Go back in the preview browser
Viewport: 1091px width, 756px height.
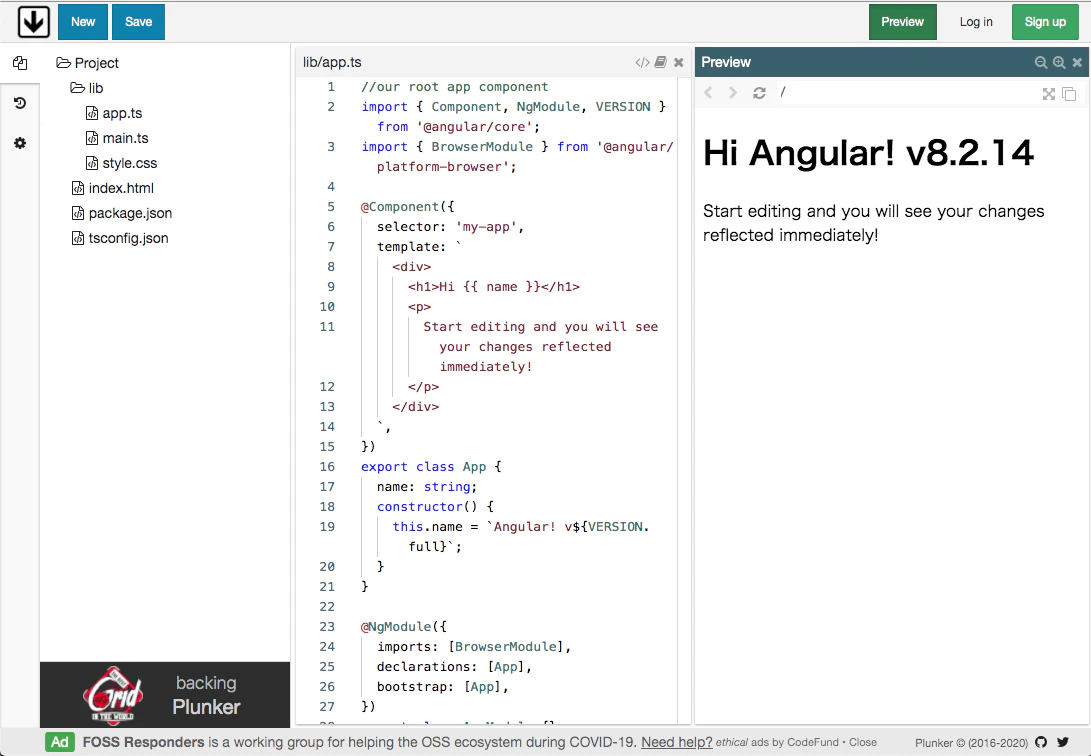[x=708, y=93]
